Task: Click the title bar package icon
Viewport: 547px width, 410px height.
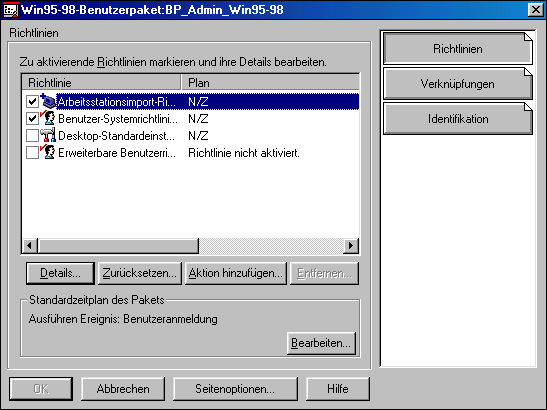Action: (10, 10)
